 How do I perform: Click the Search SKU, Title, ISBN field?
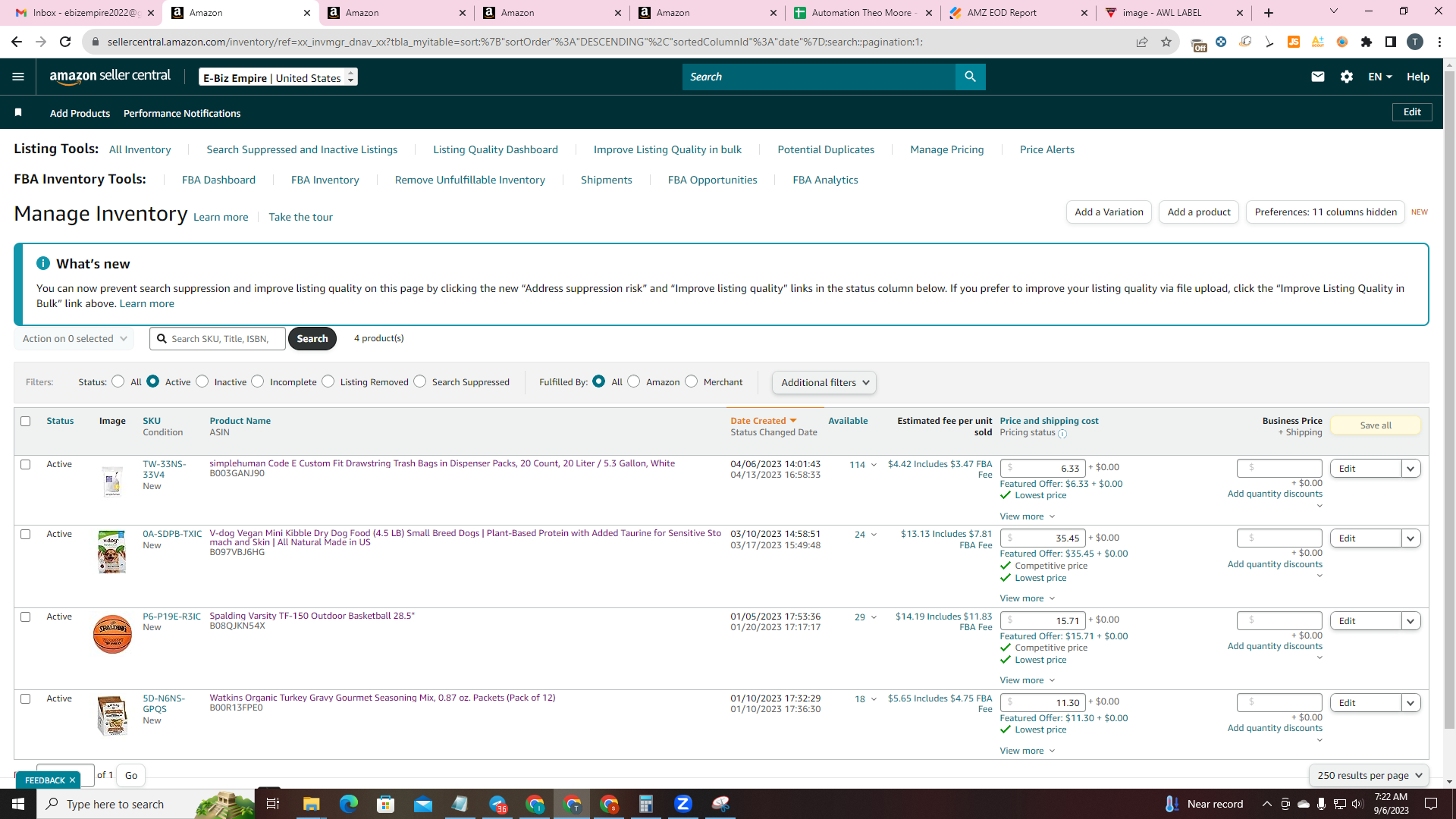218,339
